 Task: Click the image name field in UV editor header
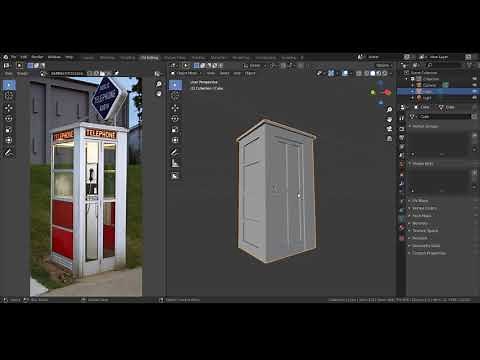coord(67,73)
